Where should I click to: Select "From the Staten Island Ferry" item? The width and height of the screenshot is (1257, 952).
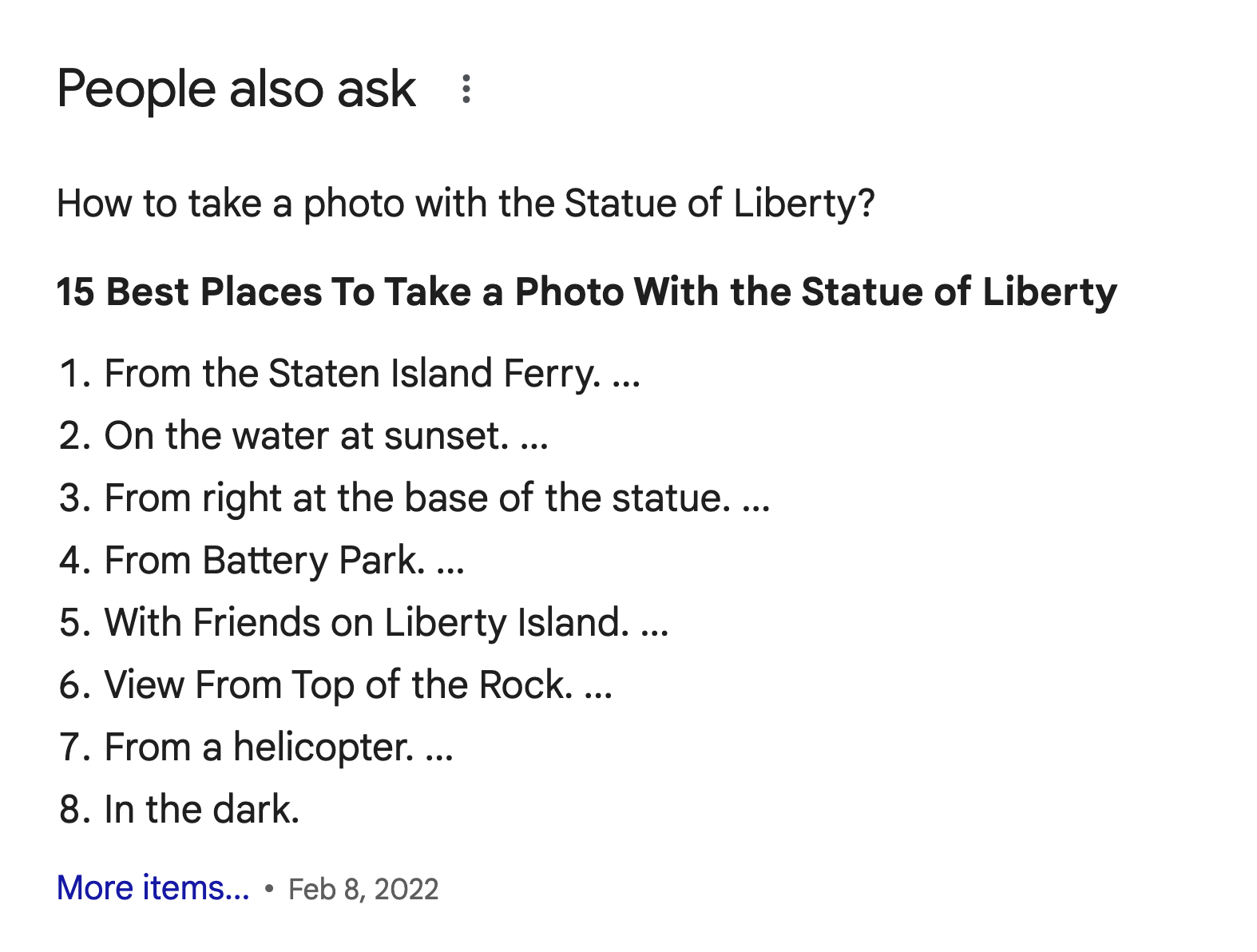pyautogui.click(x=351, y=374)
